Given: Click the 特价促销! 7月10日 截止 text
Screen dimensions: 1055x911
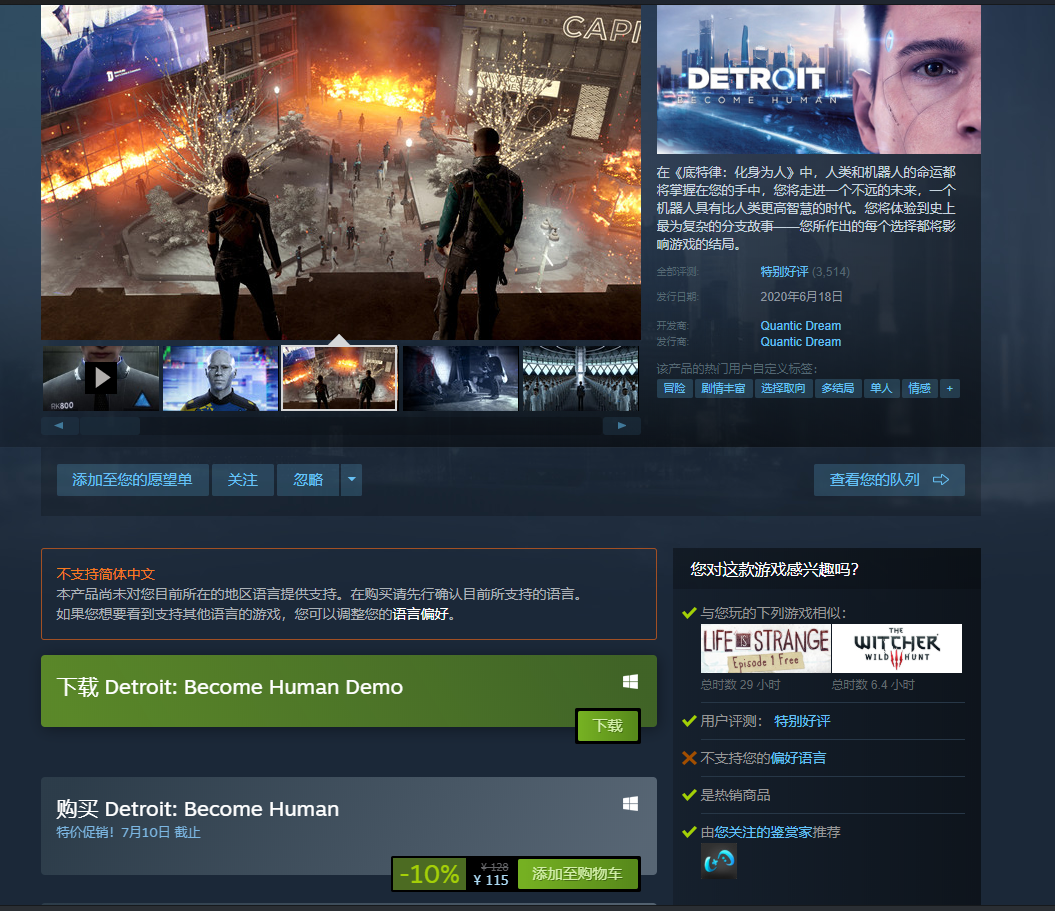Looking at the screenshot, I should pyautogui.click(x=129, y=832).
